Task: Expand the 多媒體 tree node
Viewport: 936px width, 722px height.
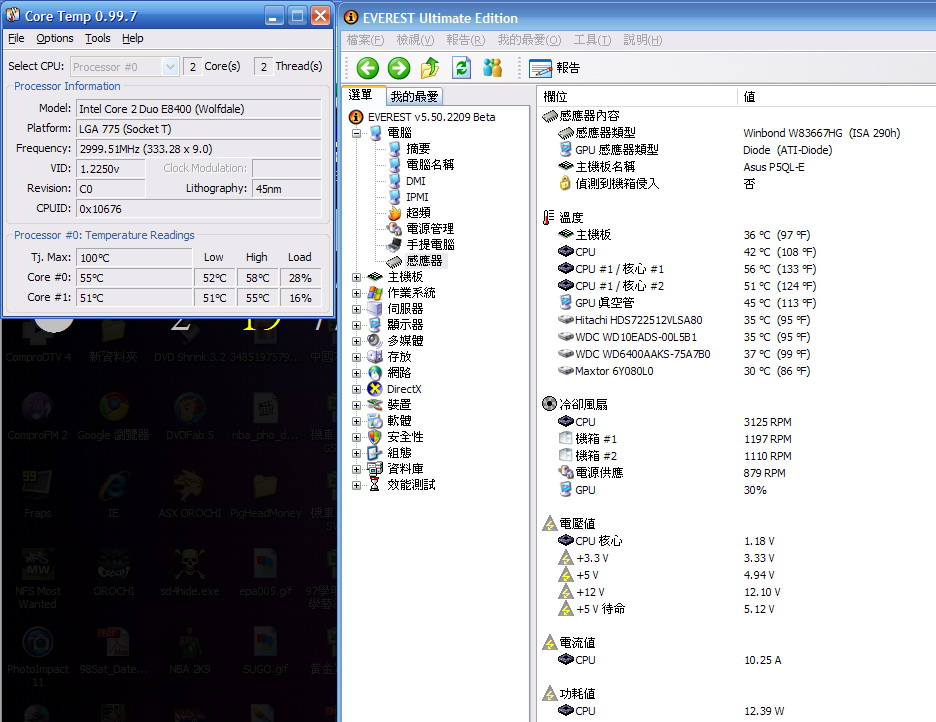Action: (x=356, y=341)
